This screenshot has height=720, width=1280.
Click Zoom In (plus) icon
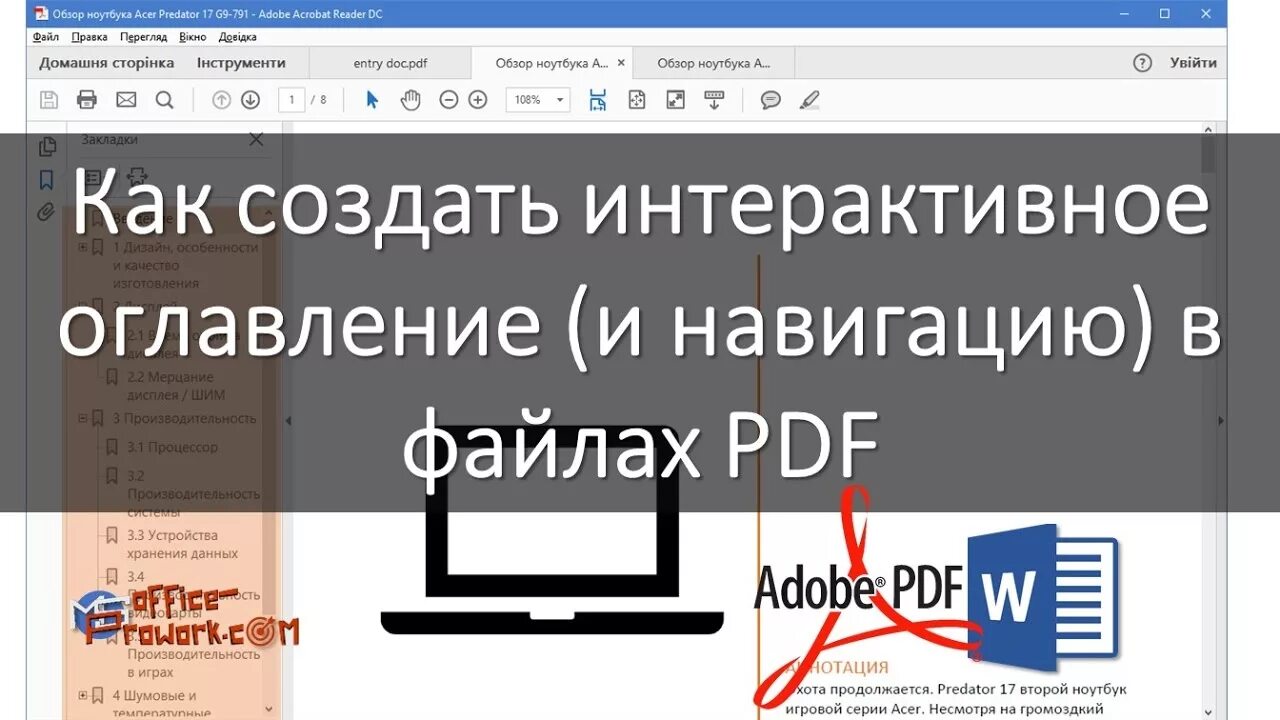pyautogui.click(x=477, y=99)
